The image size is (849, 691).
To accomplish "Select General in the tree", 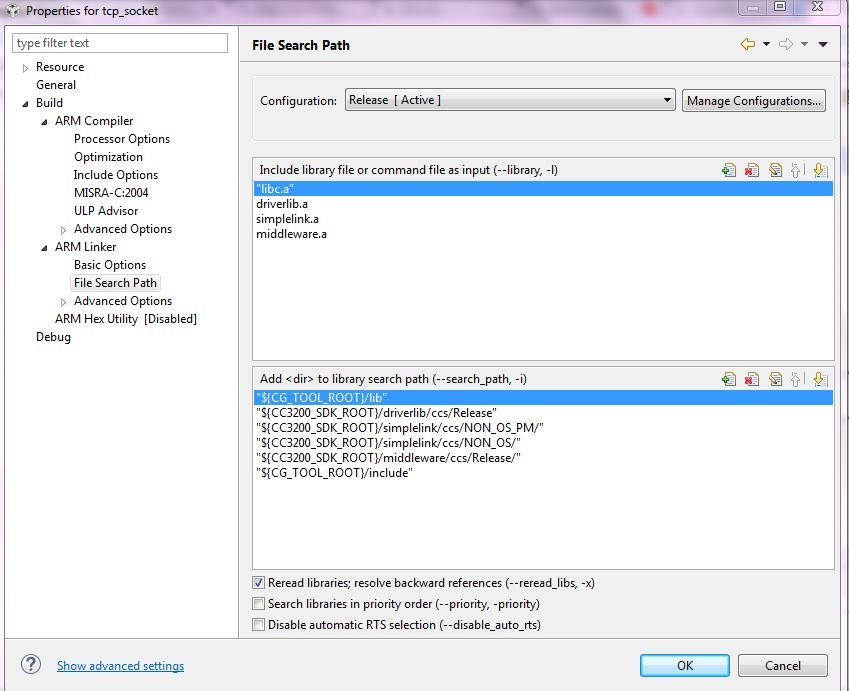I will pyautogui.click(x=56, y=85).
